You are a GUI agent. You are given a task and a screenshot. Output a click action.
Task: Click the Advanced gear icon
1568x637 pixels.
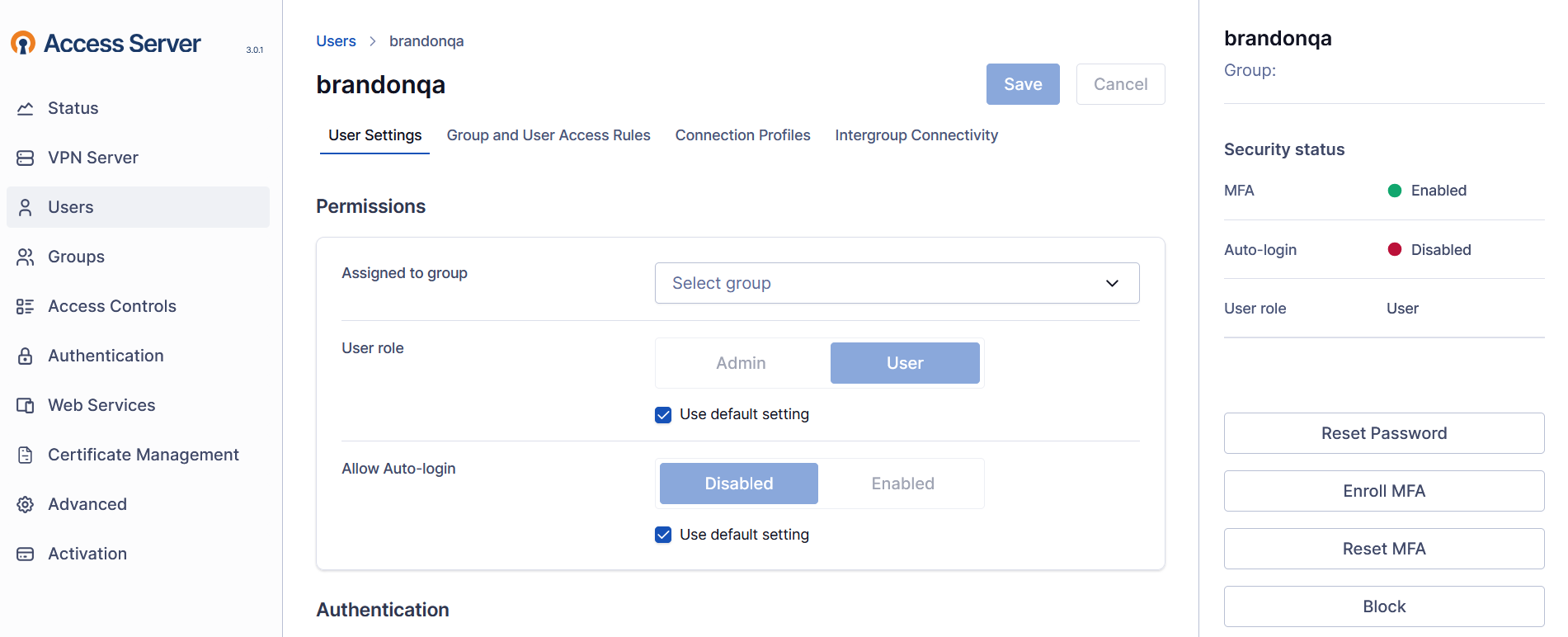click(26, 504)
